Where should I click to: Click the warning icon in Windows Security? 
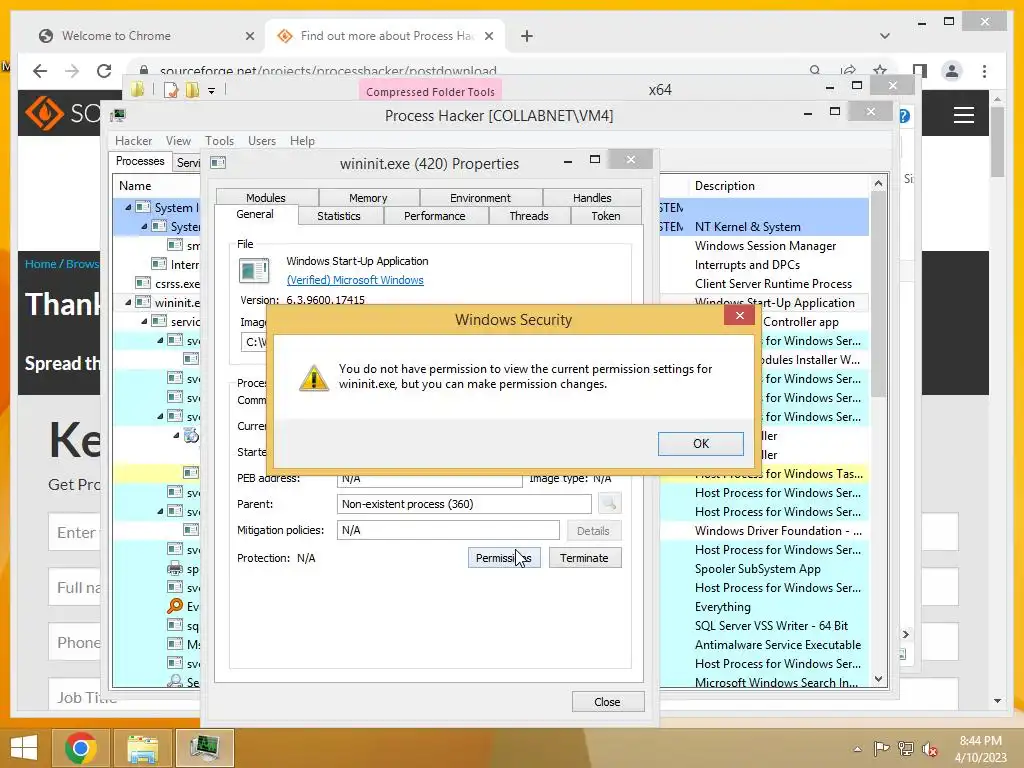pos(313,377)
